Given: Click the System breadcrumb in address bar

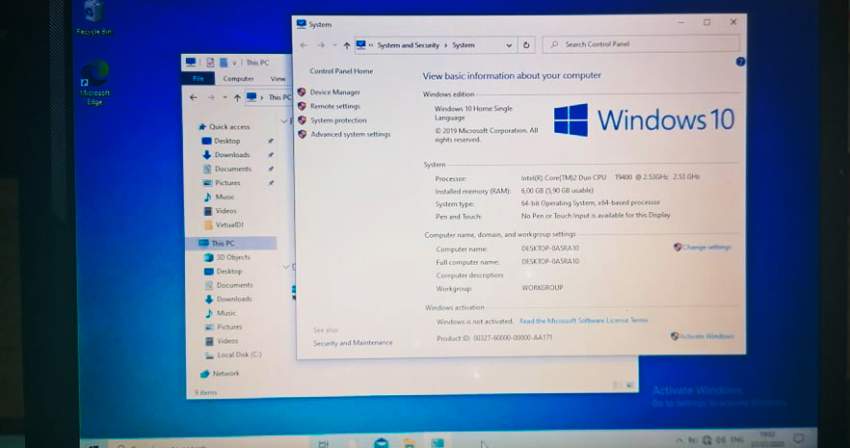Looking at the screenshot, I should coord(463,45).
